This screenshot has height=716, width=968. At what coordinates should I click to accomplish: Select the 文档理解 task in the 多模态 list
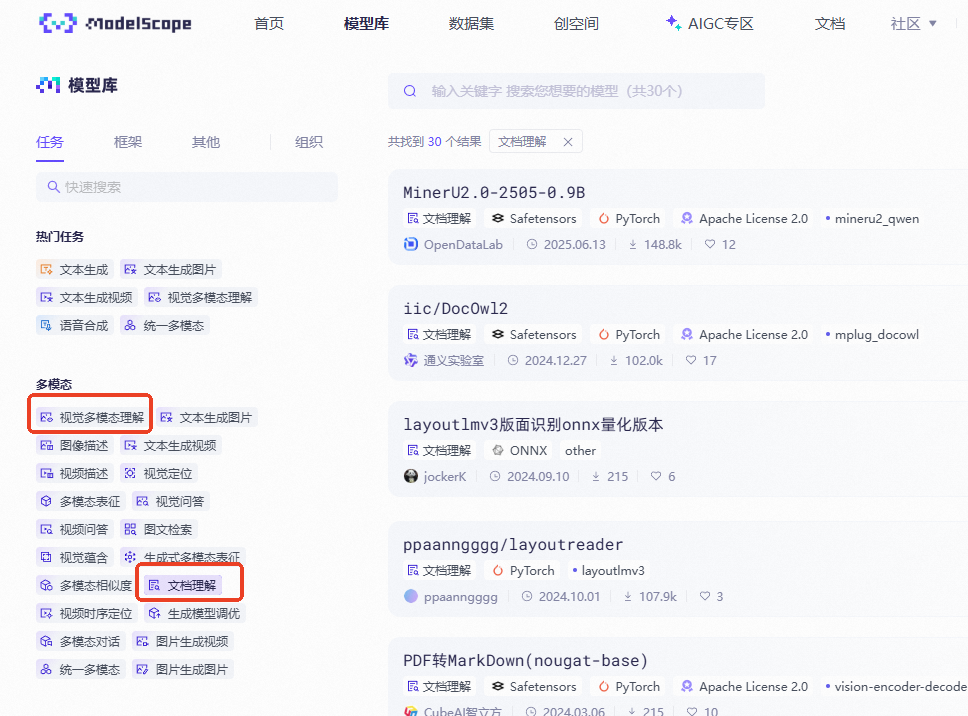[x=183, y=585]
